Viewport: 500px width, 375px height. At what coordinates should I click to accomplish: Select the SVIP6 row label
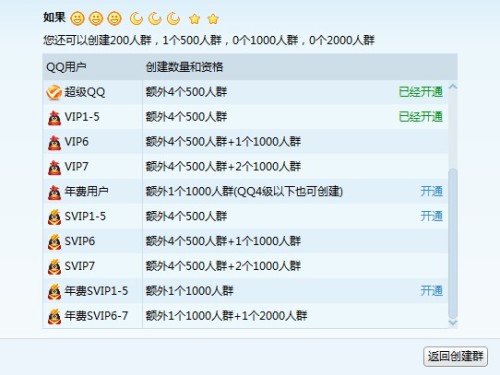[80, 241]
